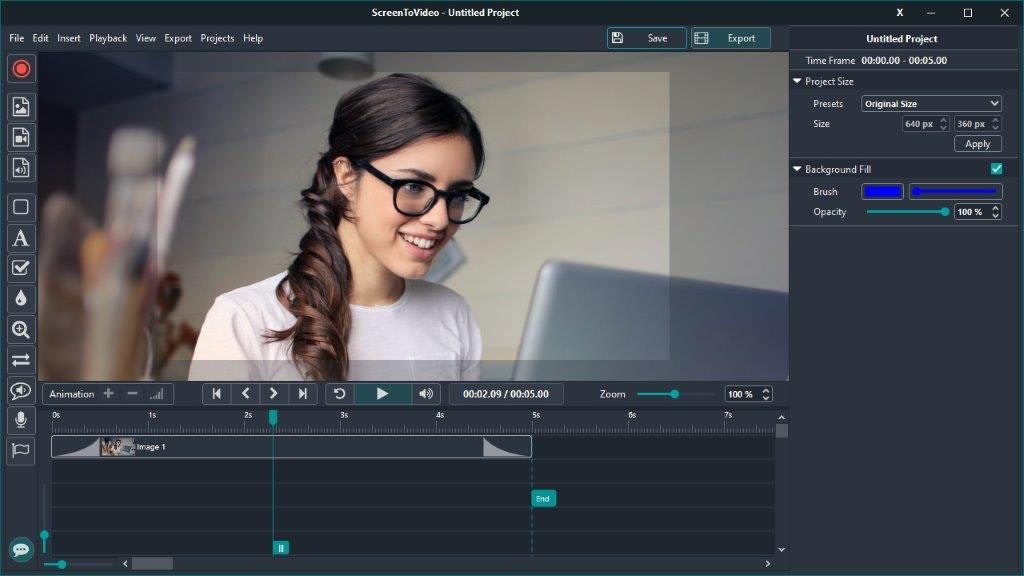1024x576 pixels.
Task: Open the Add Audio tool
Action: coord(21,167)
